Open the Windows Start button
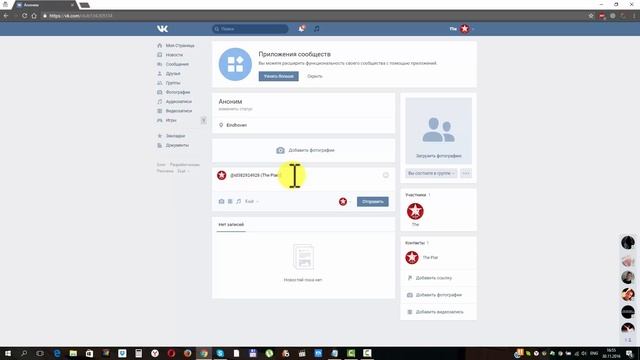The height and width of the screenshot is (360, 640). point(8,353)
